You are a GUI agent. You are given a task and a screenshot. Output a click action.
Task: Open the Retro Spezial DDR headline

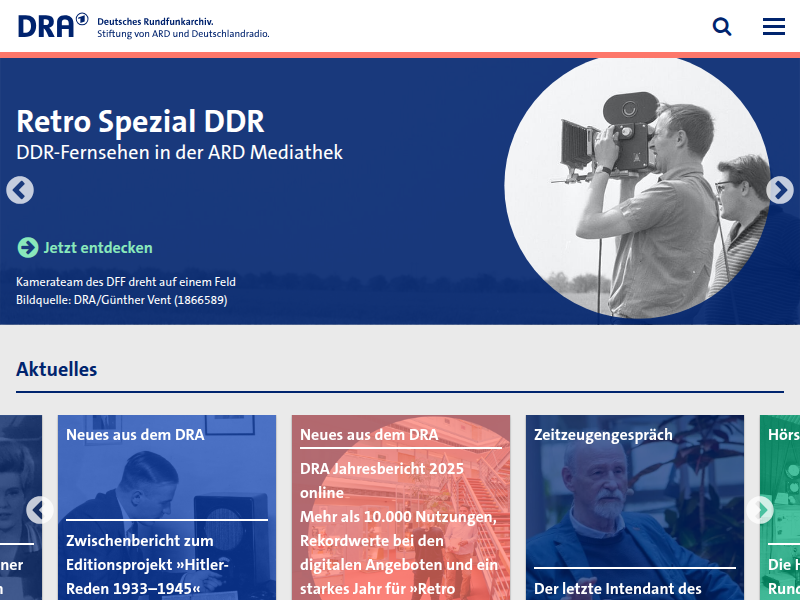[140, 121]
